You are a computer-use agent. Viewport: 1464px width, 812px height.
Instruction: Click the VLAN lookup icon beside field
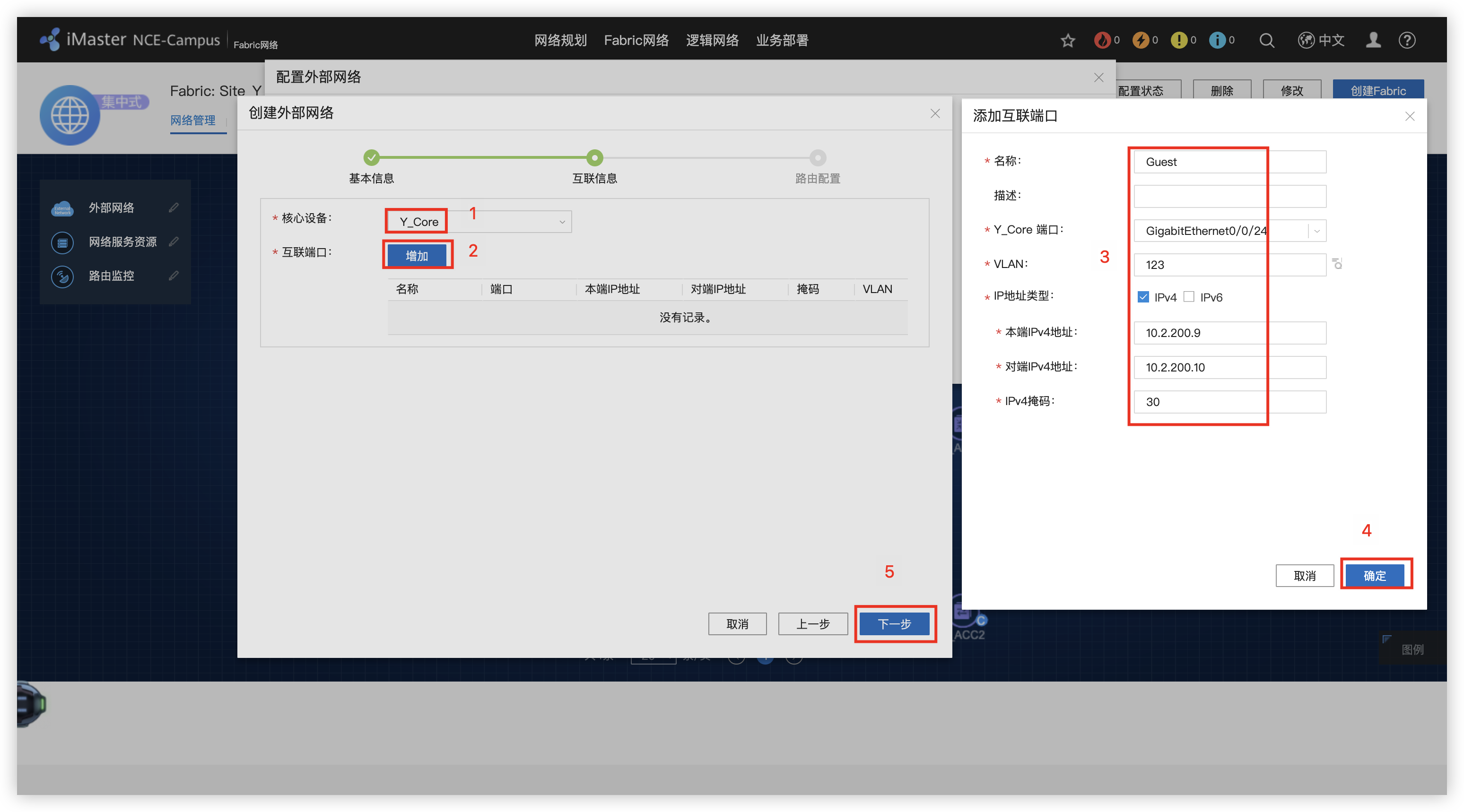1337,264
